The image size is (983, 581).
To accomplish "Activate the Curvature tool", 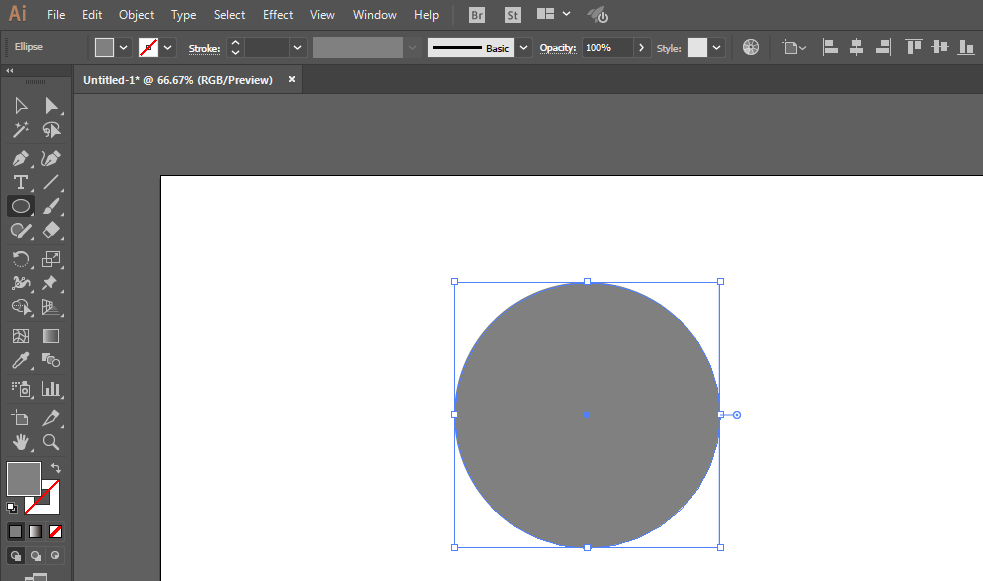I will pos(51,158).
